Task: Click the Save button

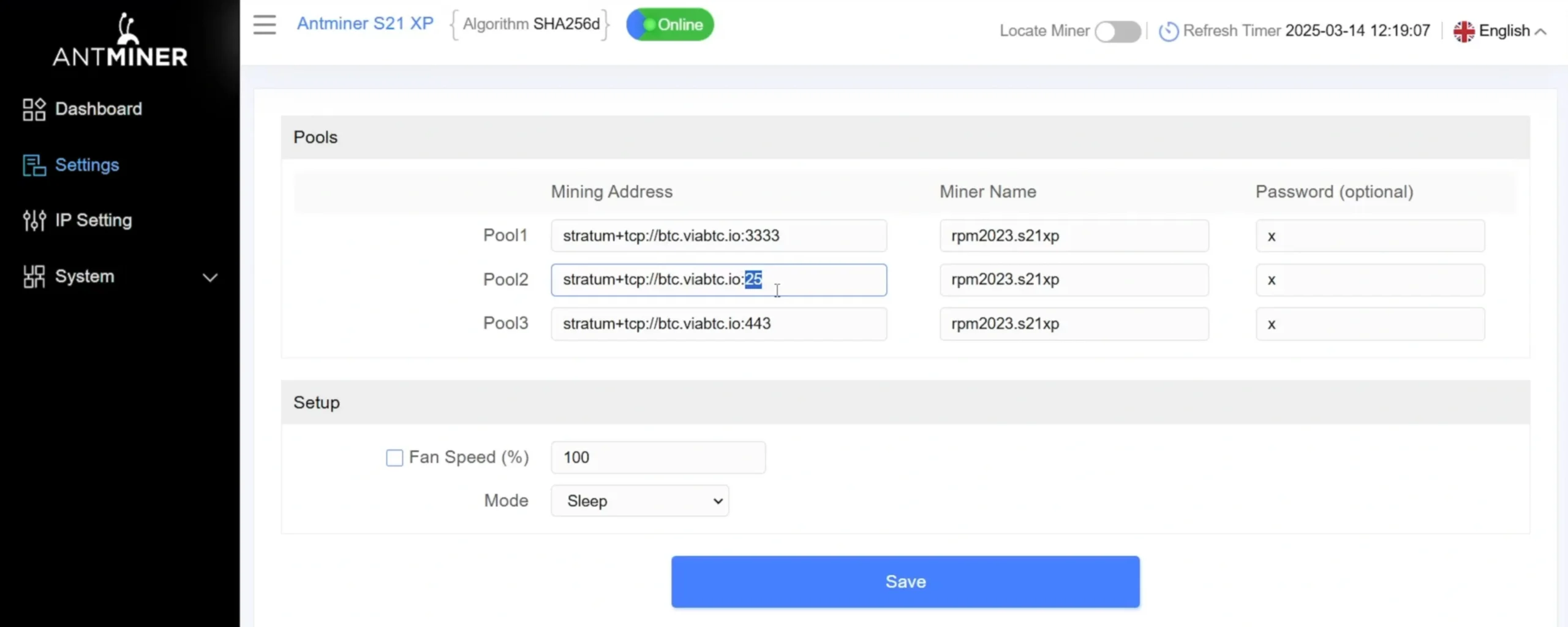Action: (905, 582)
